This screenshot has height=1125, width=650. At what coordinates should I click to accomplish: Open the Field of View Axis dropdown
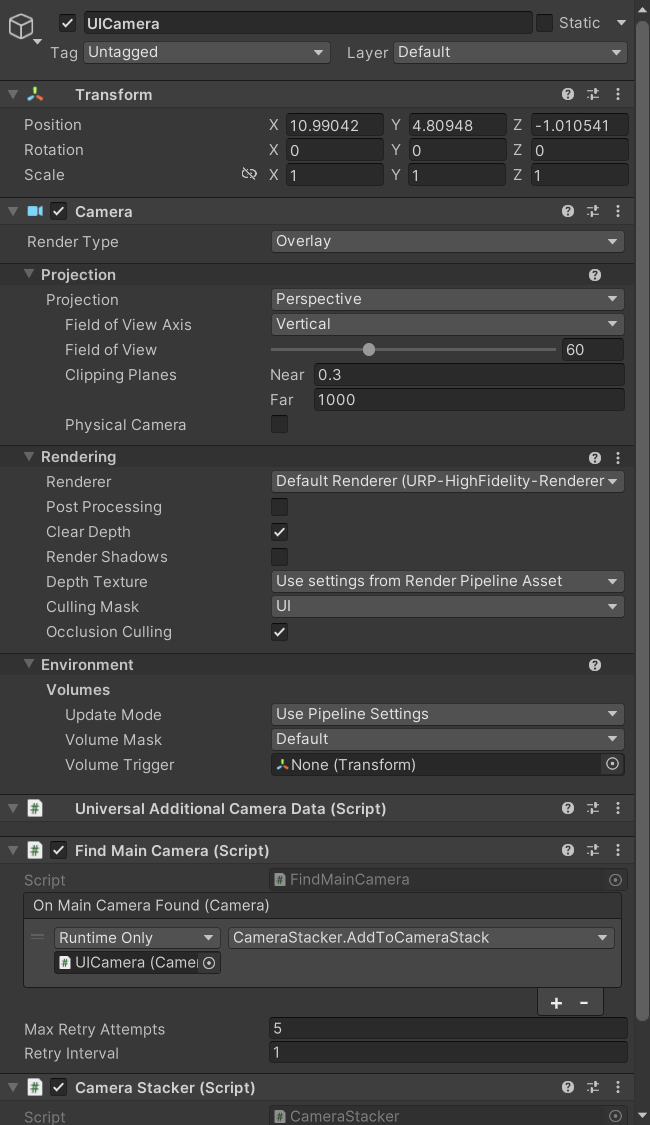click(x=448, y=324)
